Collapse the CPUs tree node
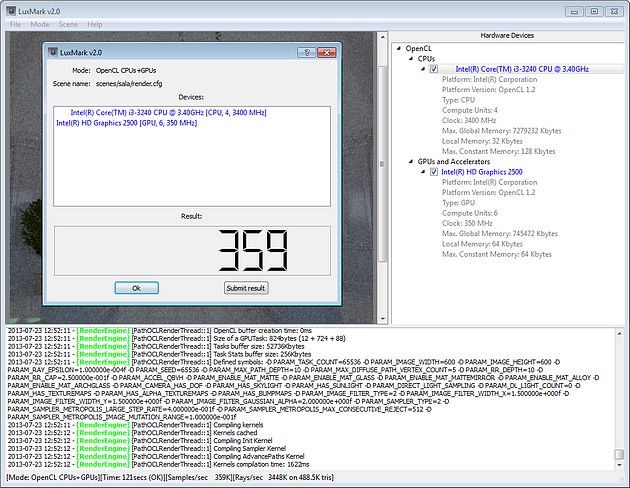 coord(411,59)
